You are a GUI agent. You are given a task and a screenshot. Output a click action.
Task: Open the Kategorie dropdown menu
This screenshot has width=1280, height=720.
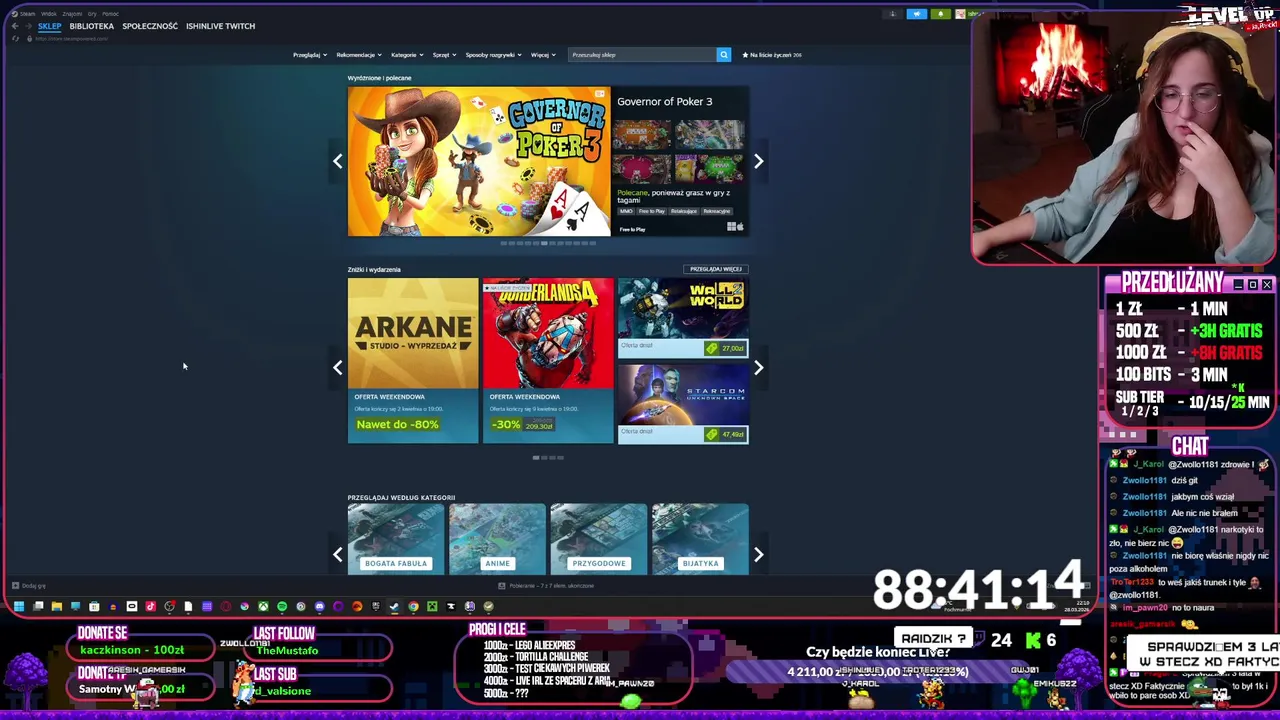tap(407, 55)
